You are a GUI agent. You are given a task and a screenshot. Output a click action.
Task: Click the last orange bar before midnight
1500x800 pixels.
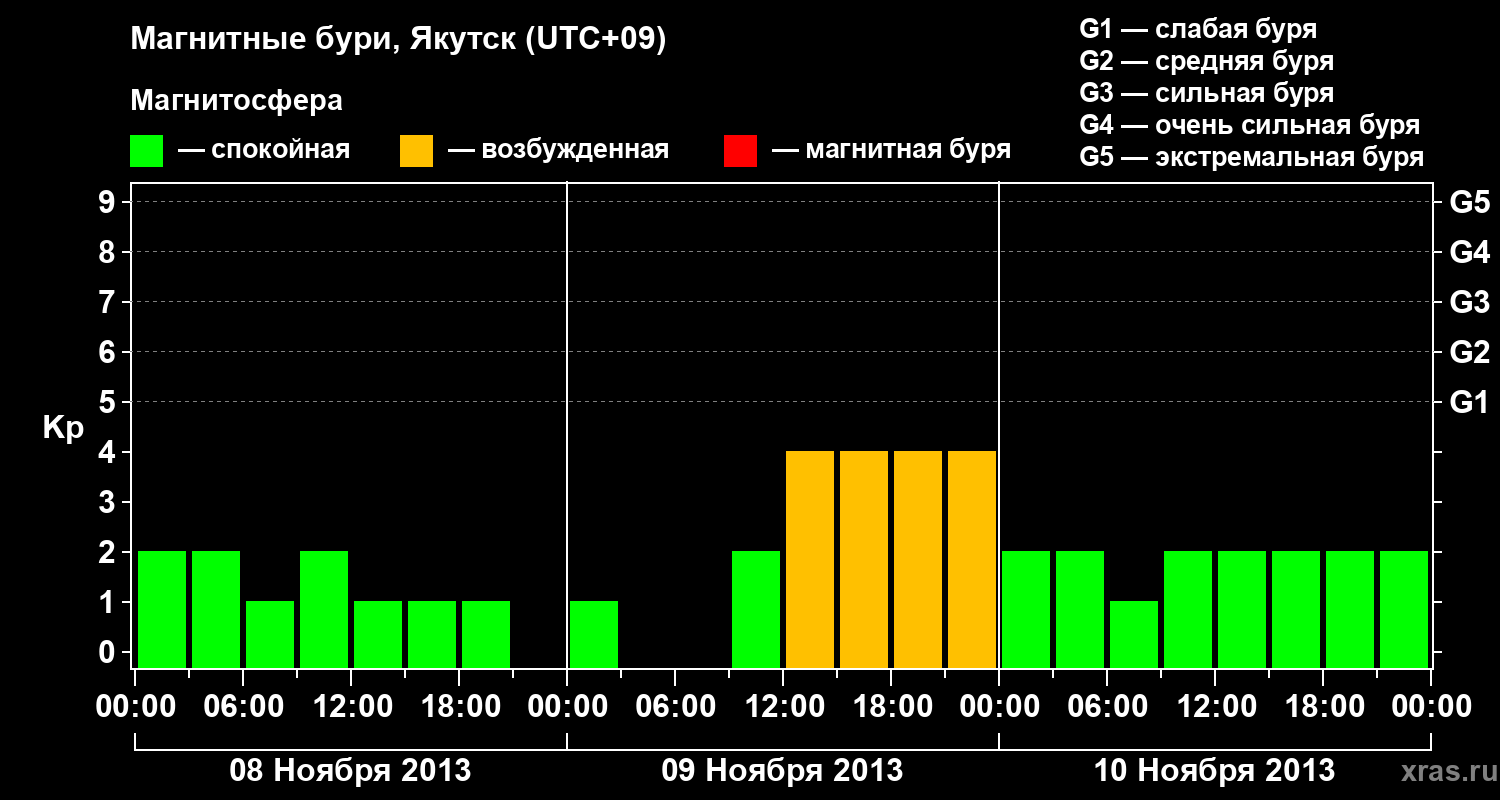point(972,559)
